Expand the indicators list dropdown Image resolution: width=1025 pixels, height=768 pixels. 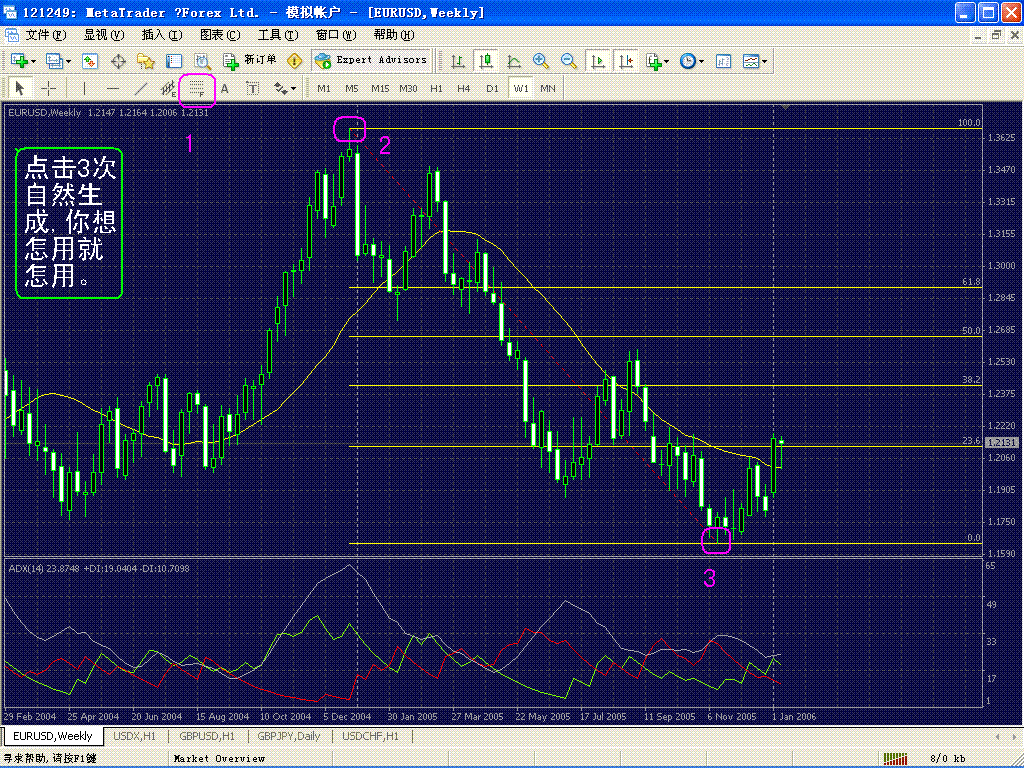(x=666, y=61)
